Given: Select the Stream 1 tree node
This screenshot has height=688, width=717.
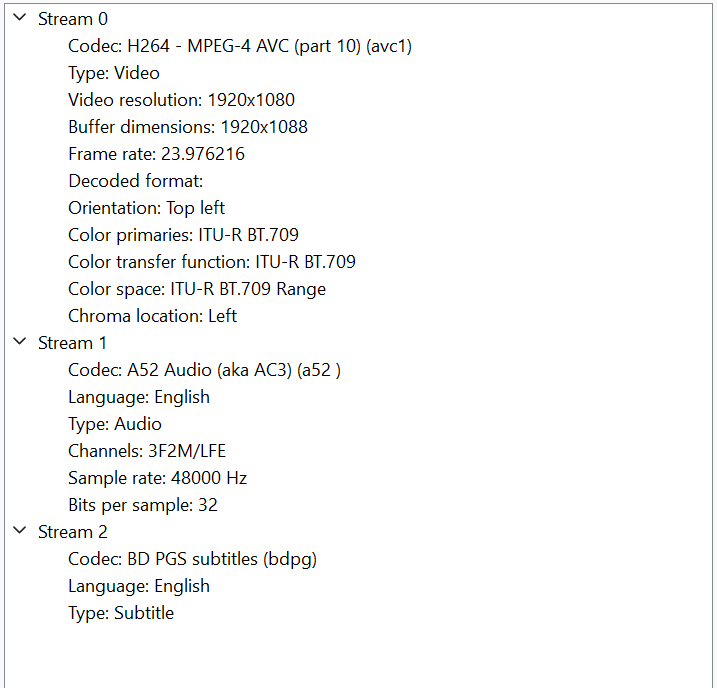Looking at the screenshot, I should 72,343.
